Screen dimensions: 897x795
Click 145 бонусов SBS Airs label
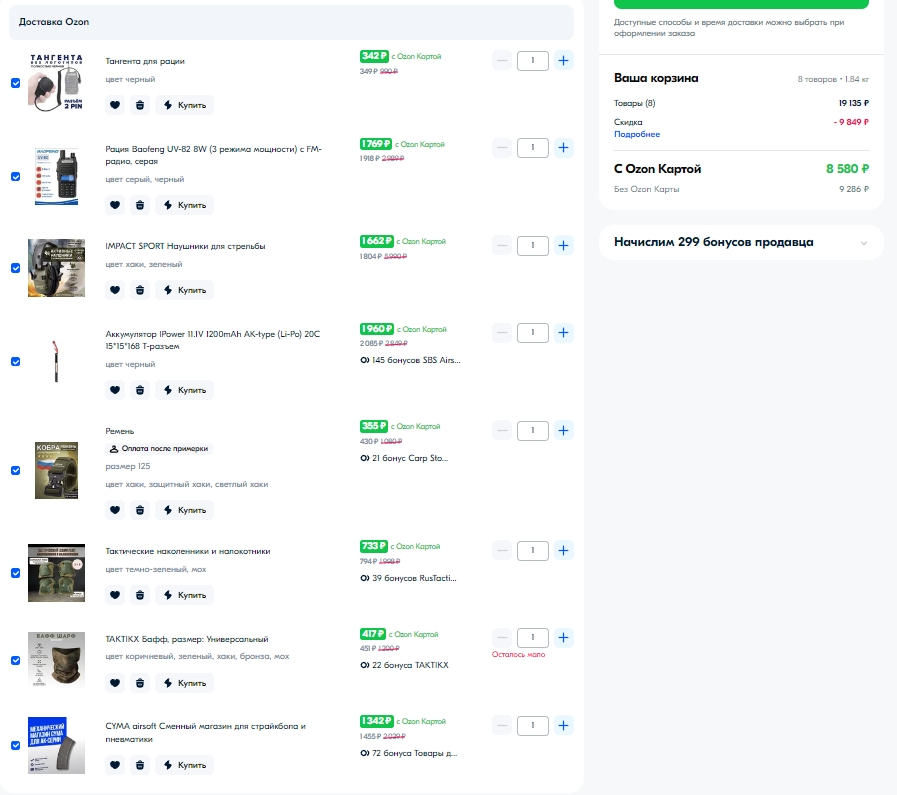click(410, 360)
